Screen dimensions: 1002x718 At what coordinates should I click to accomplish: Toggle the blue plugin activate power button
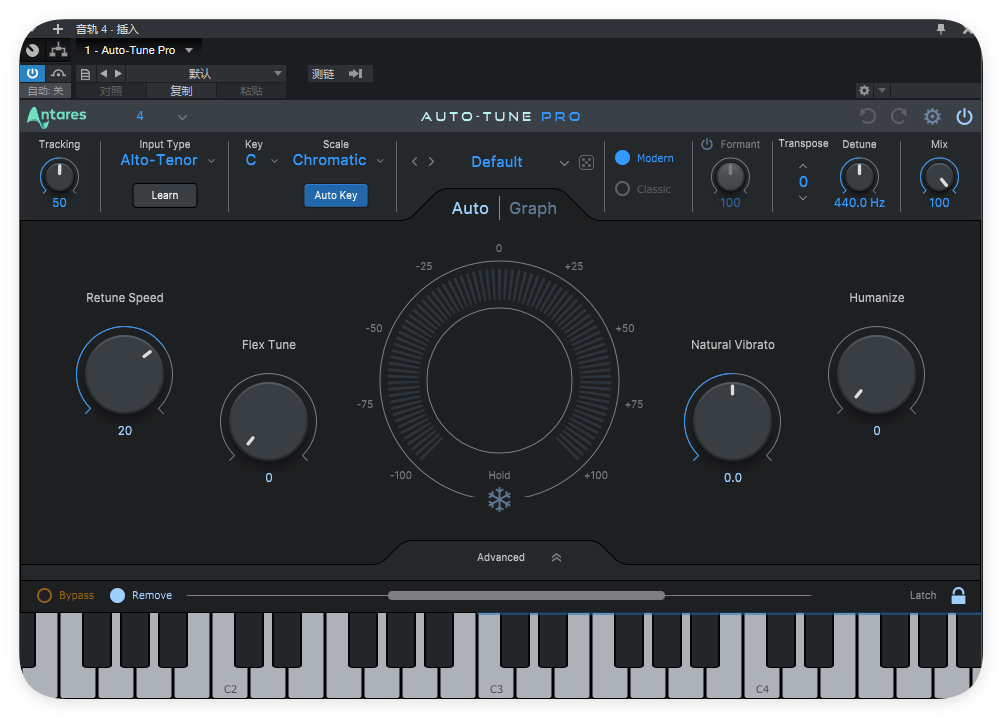(33, 73)
